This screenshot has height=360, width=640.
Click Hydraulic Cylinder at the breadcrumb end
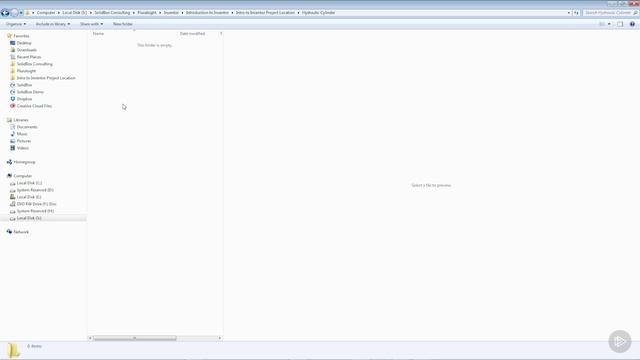coord(318,13)
